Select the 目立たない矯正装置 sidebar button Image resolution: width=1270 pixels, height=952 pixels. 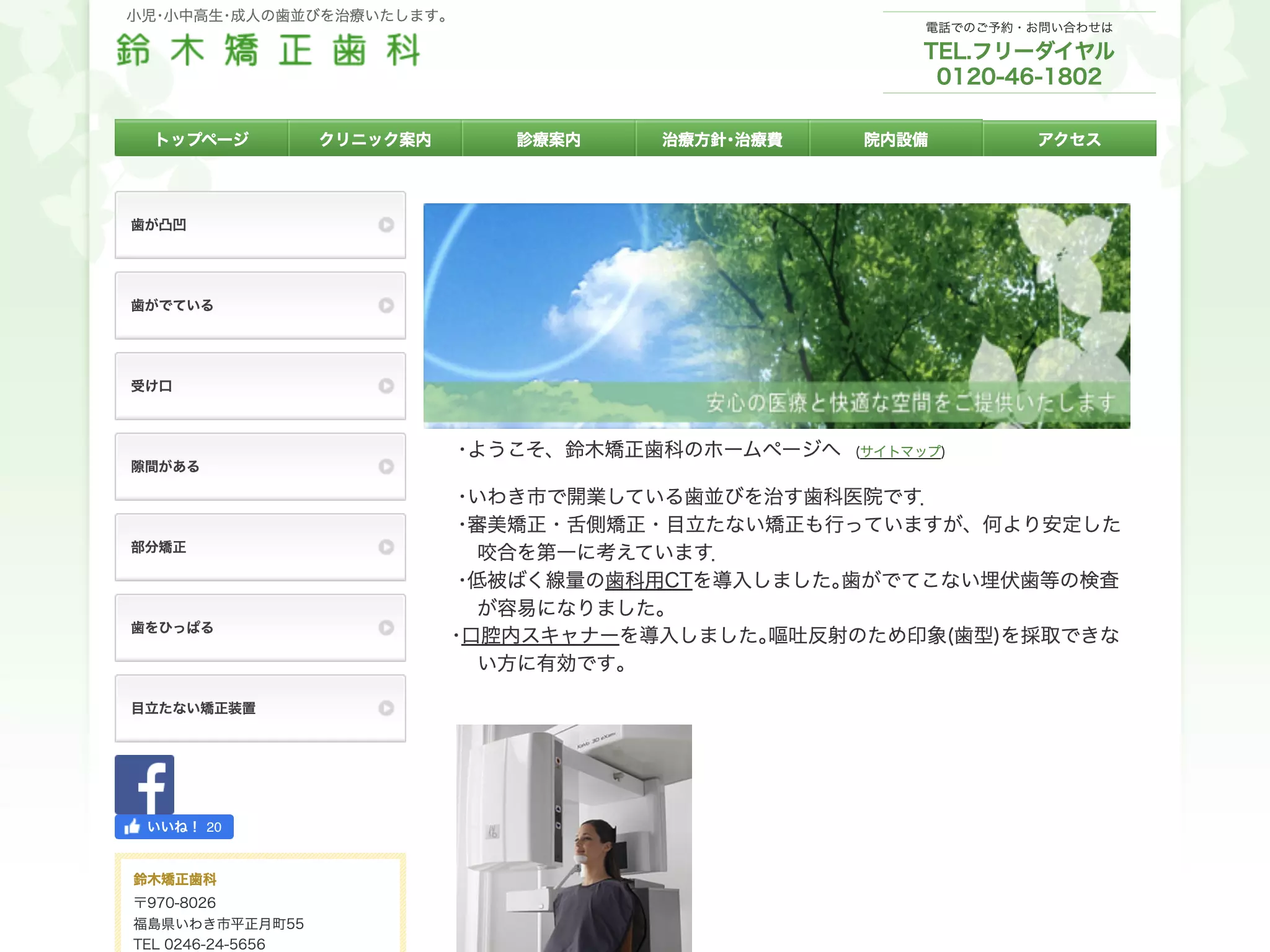point(260,708)
